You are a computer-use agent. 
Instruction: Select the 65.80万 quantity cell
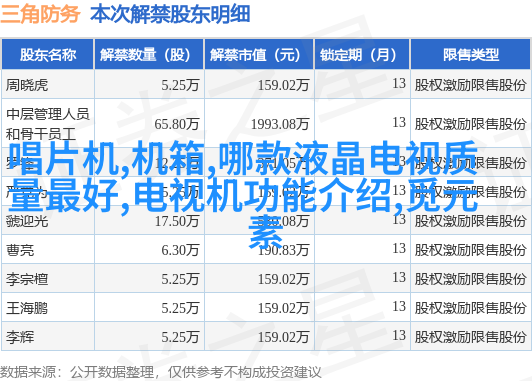pos(176,124)
